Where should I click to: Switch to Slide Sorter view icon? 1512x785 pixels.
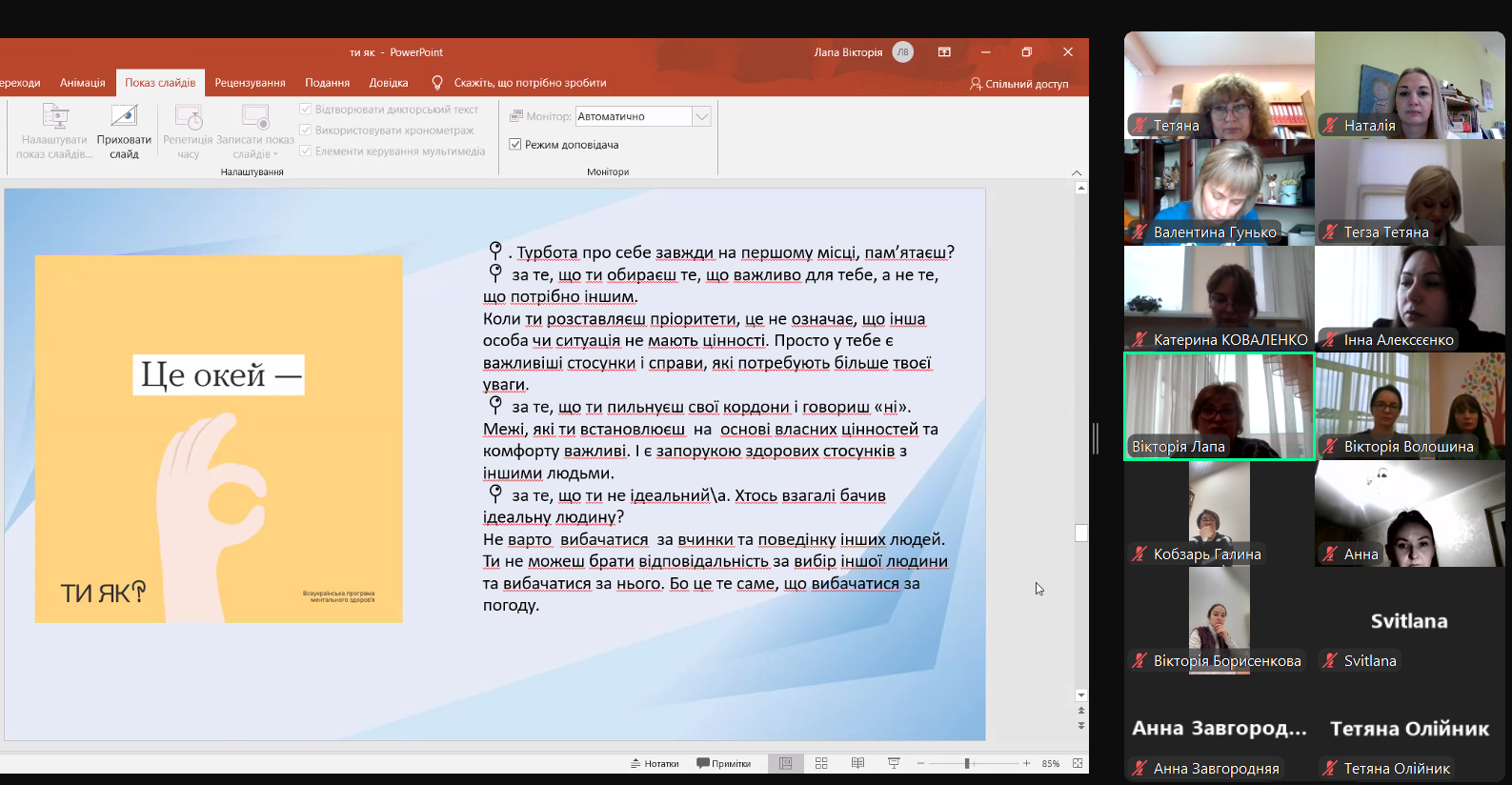tap(821, 763)
